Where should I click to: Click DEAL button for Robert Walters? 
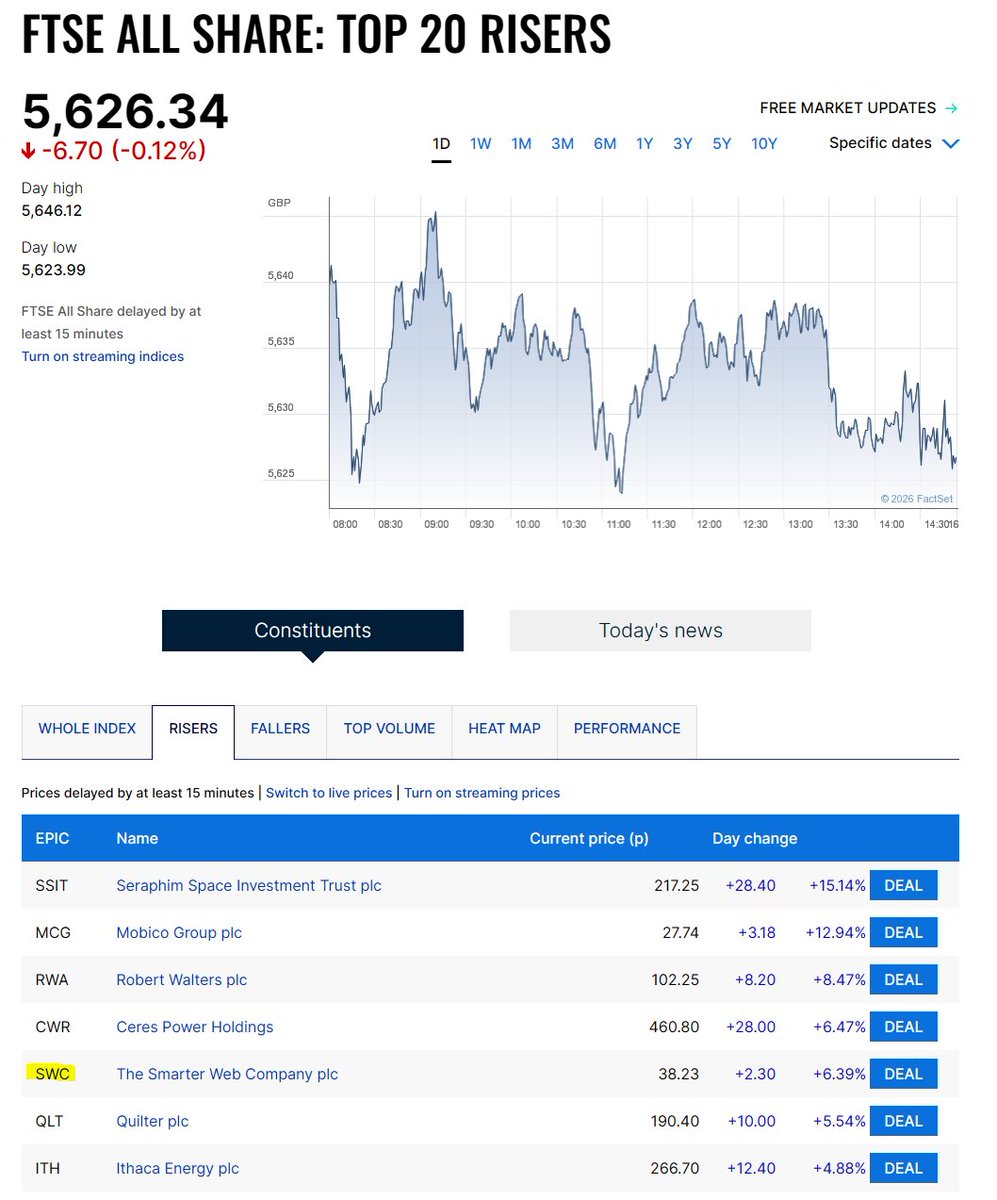(903, 980)
